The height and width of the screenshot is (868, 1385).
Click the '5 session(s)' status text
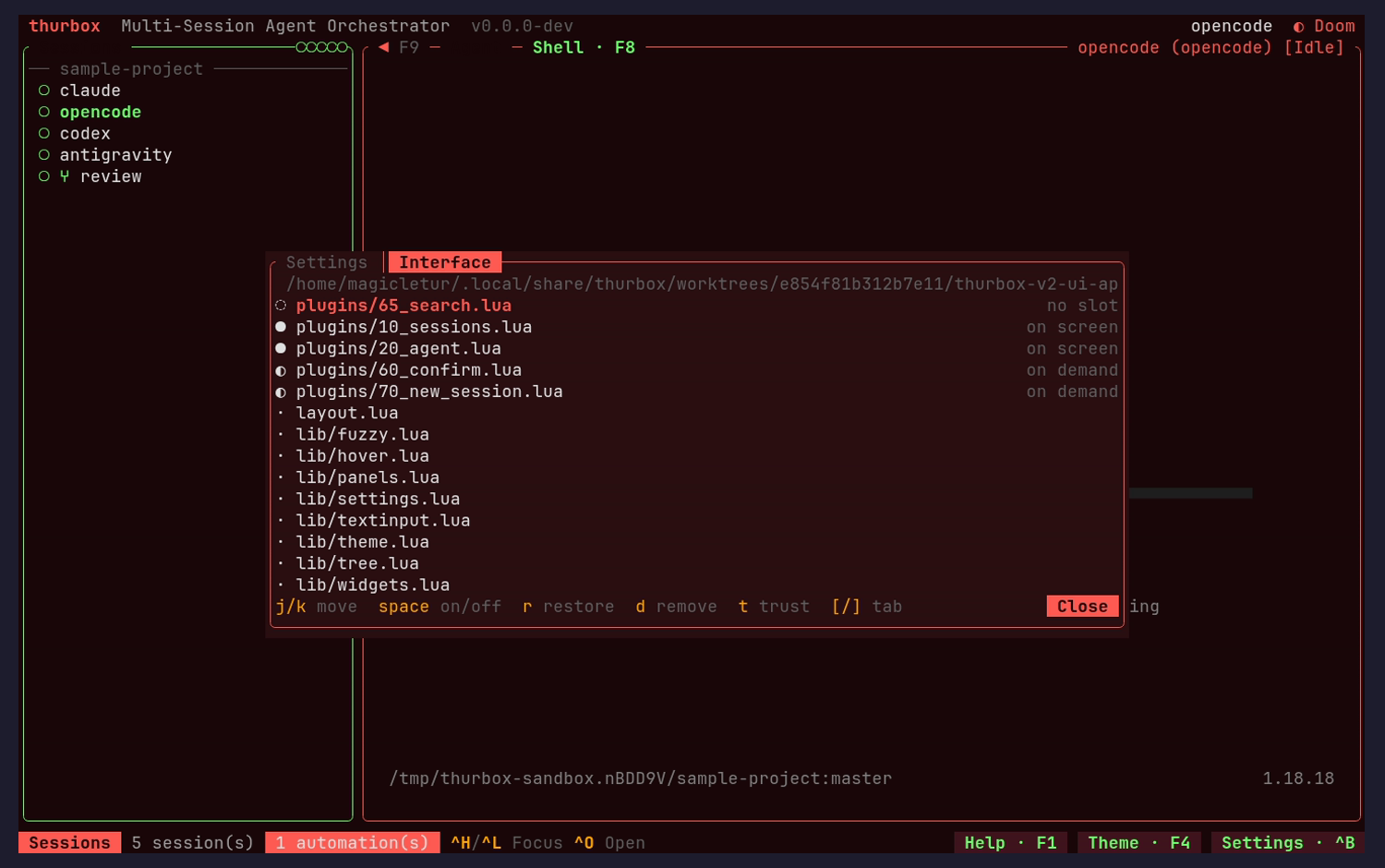tap(192, 842)
